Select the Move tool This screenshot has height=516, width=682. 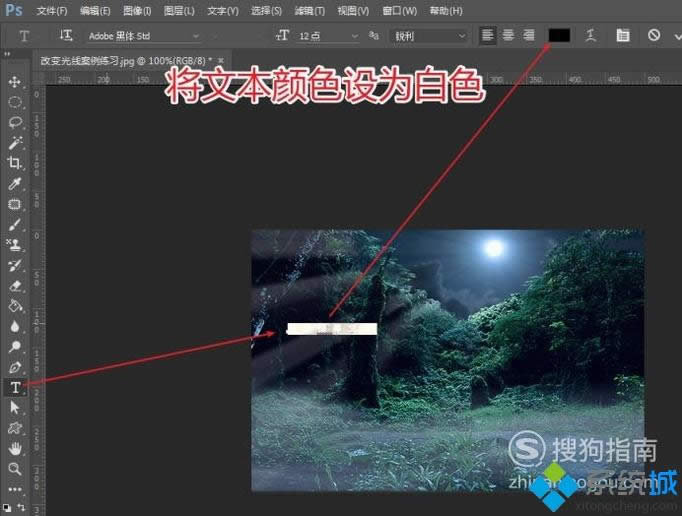pyautogui.click(x=15, y=82)
